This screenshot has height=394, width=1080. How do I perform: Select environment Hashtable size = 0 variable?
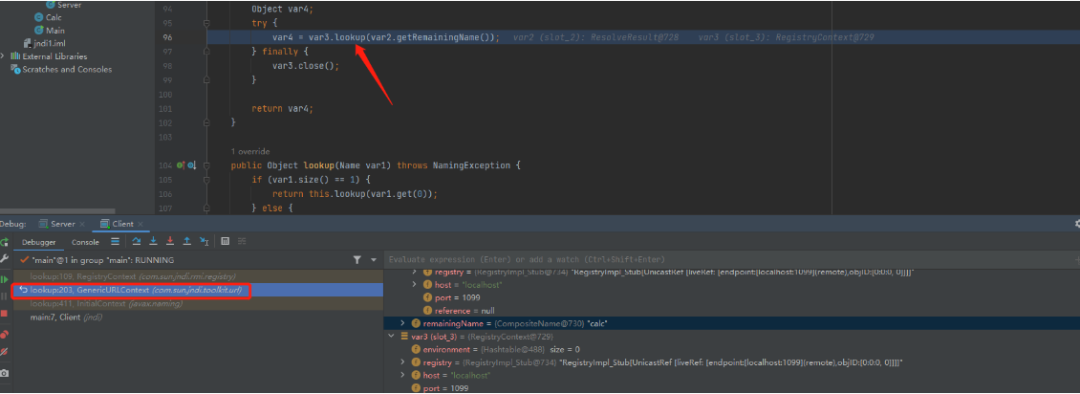(x=496, y=349)
